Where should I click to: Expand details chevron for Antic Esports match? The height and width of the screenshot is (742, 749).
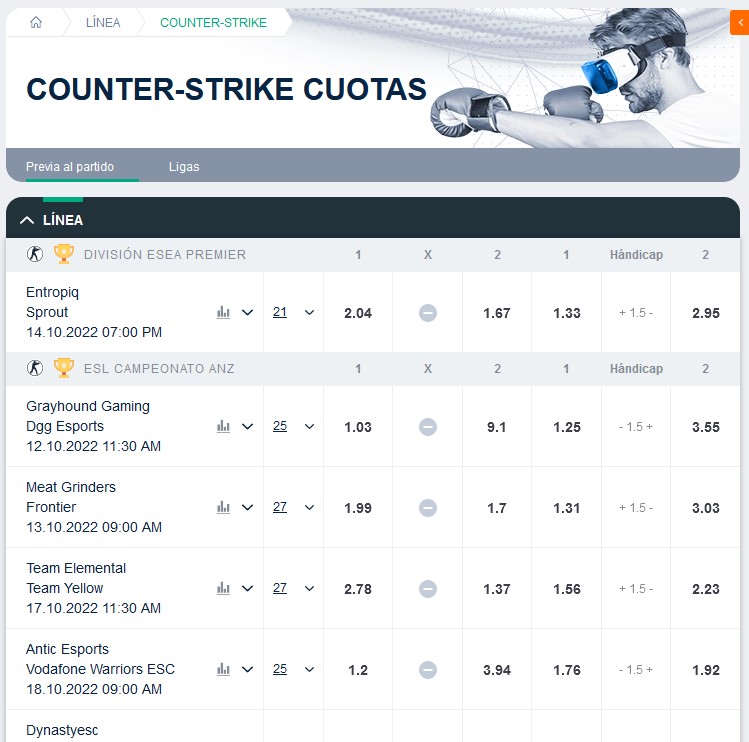point(248,669)
